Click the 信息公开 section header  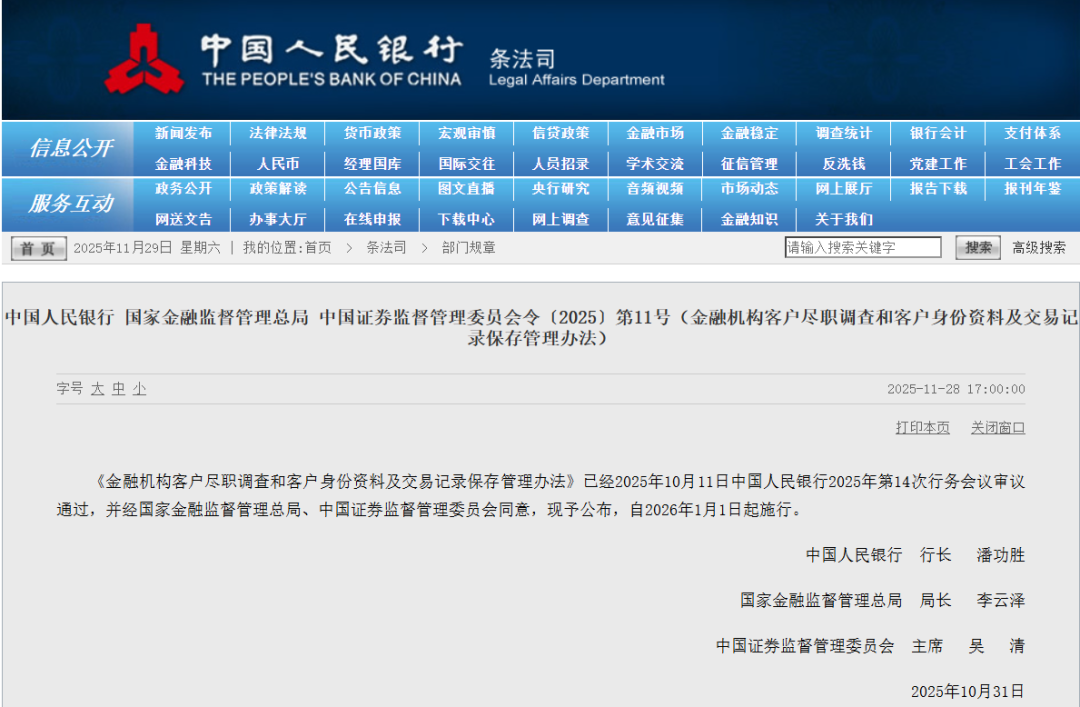70,148
